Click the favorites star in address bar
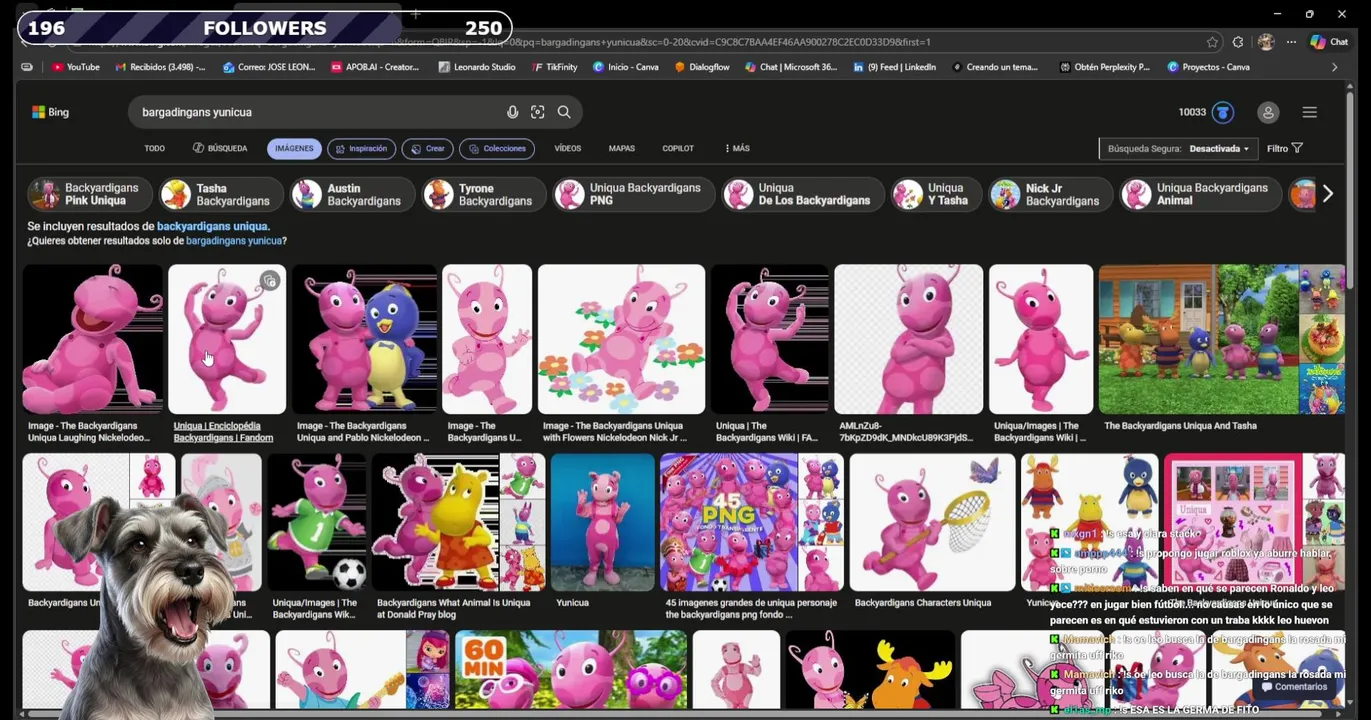 pyautogui.click(x=1212, y=42)
